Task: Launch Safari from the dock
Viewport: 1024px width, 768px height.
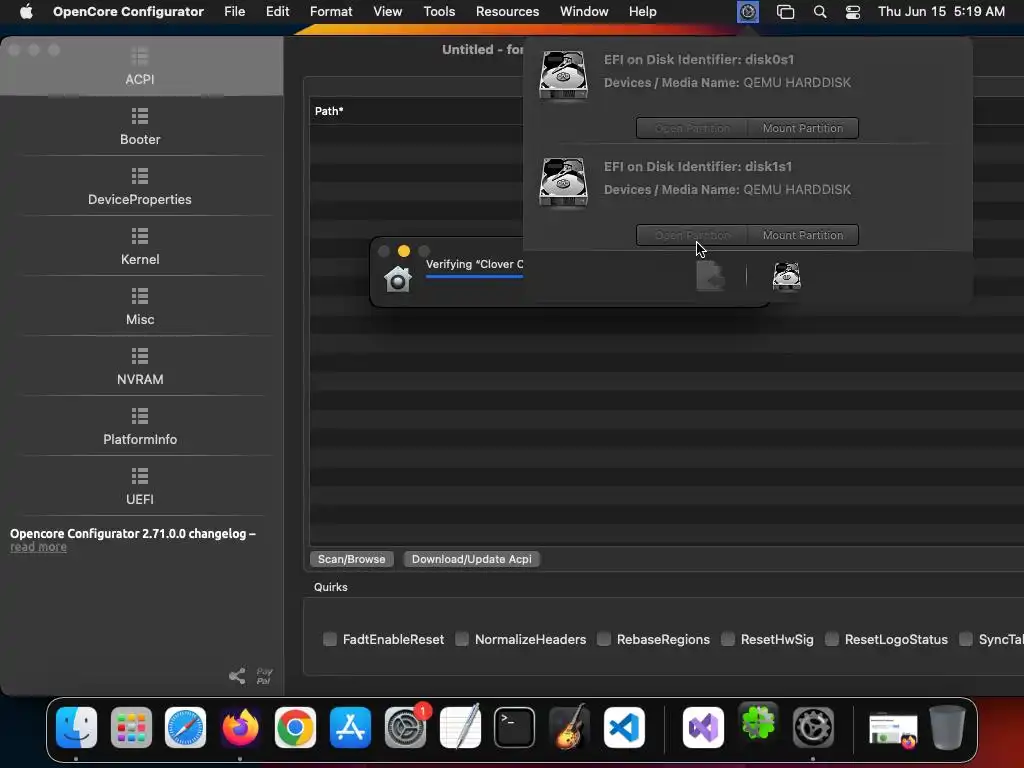Action: 185,727
